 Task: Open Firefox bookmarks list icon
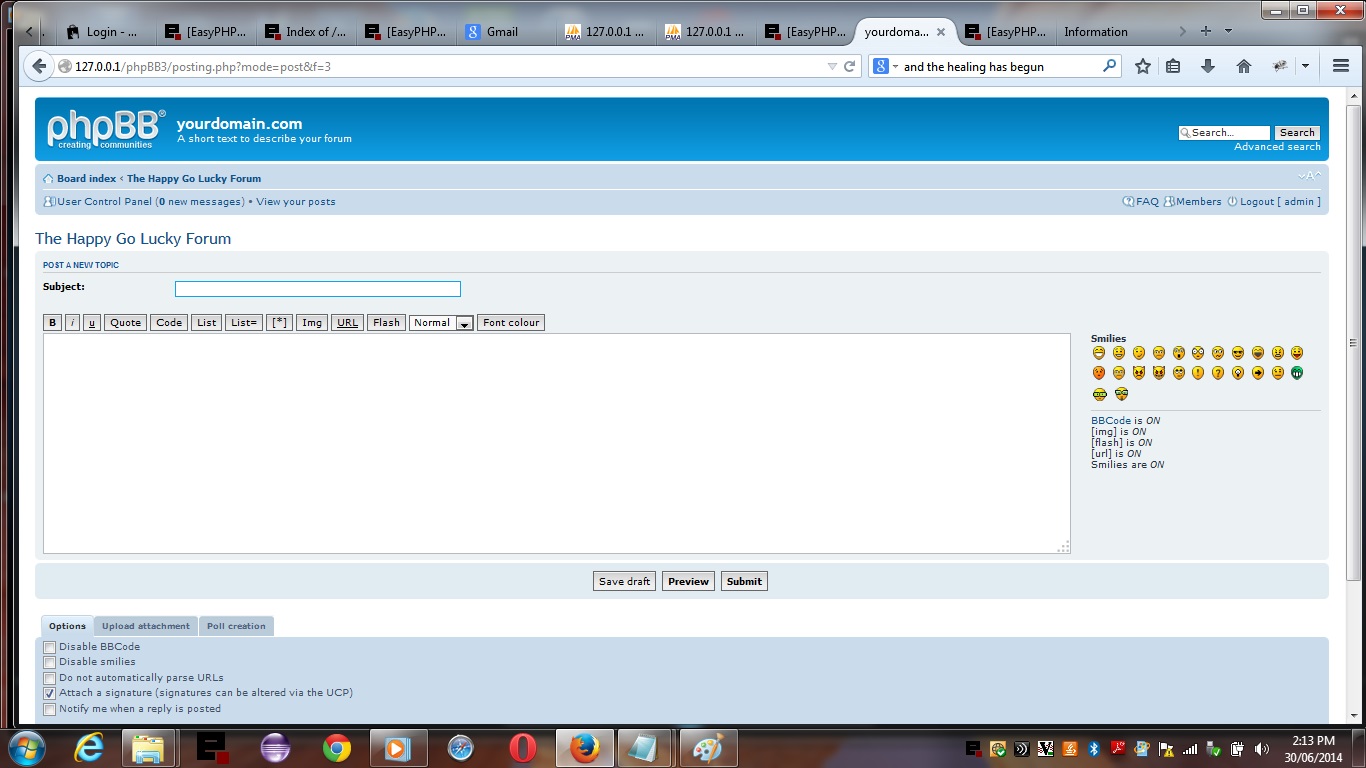[1174, 66]
